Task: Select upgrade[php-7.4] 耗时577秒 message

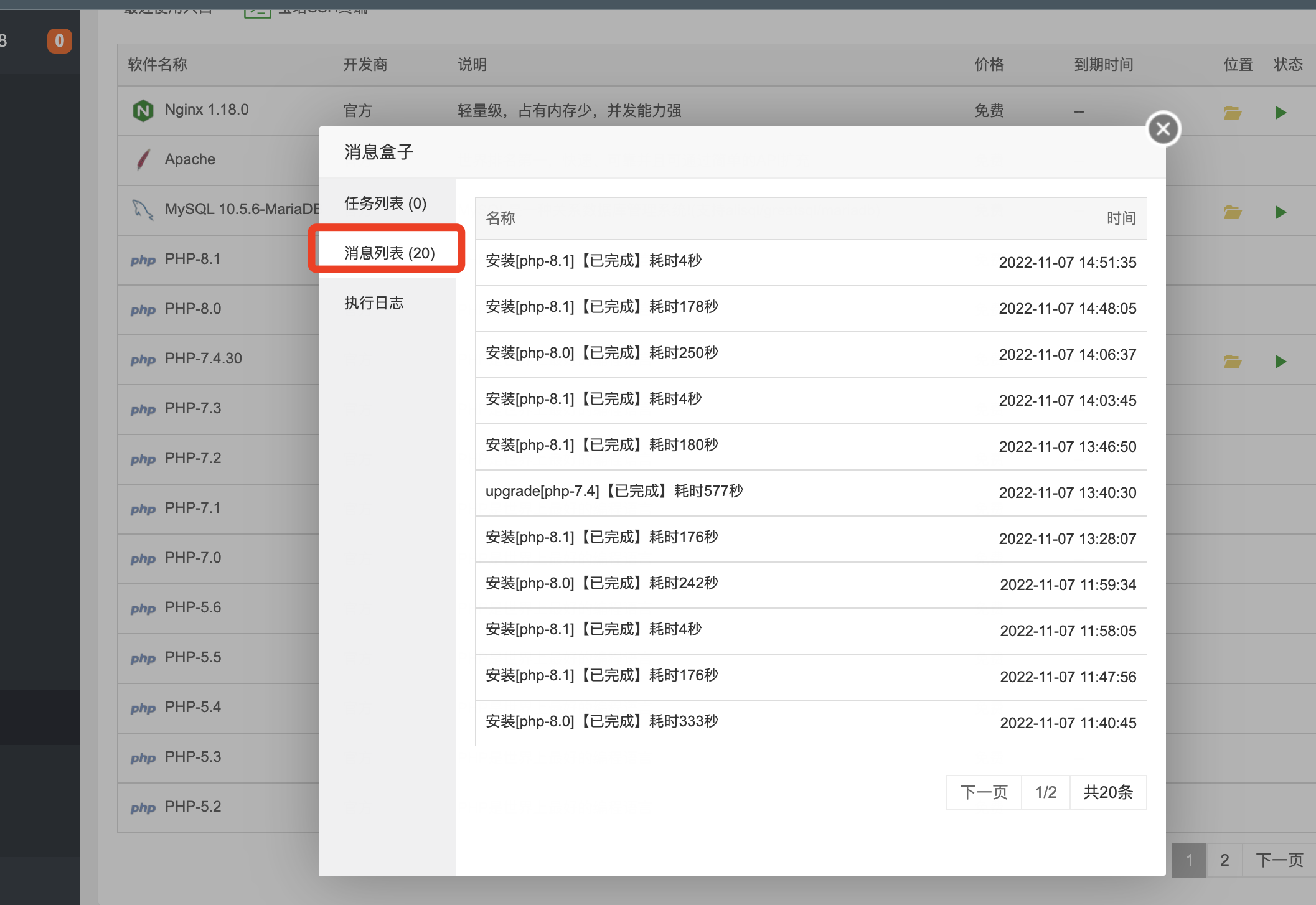Action: tap(811, 493)
